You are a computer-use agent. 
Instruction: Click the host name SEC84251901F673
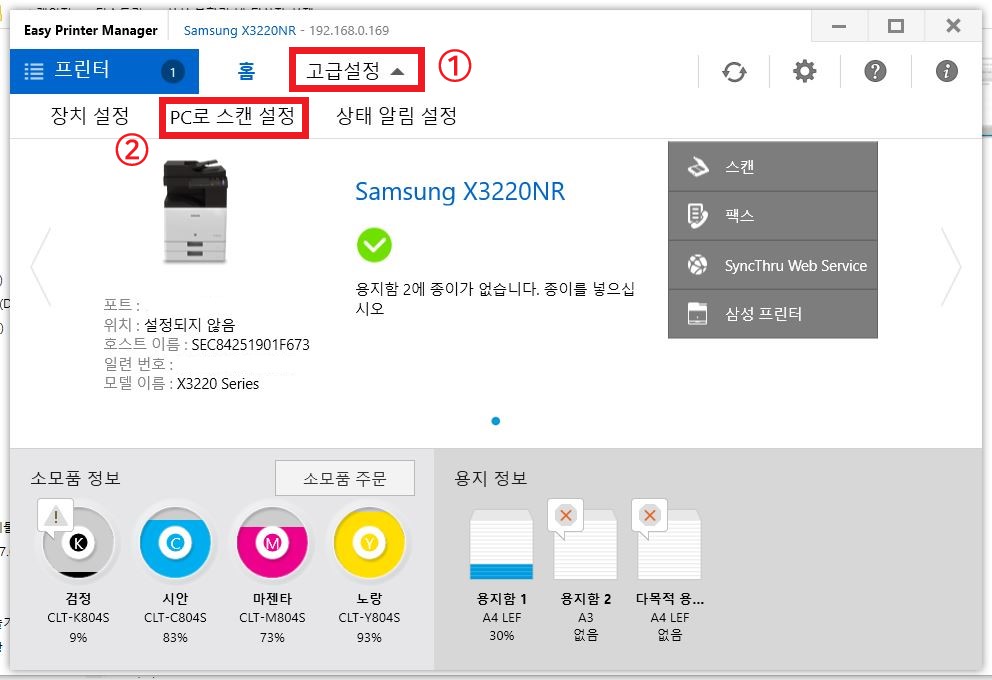251,345
